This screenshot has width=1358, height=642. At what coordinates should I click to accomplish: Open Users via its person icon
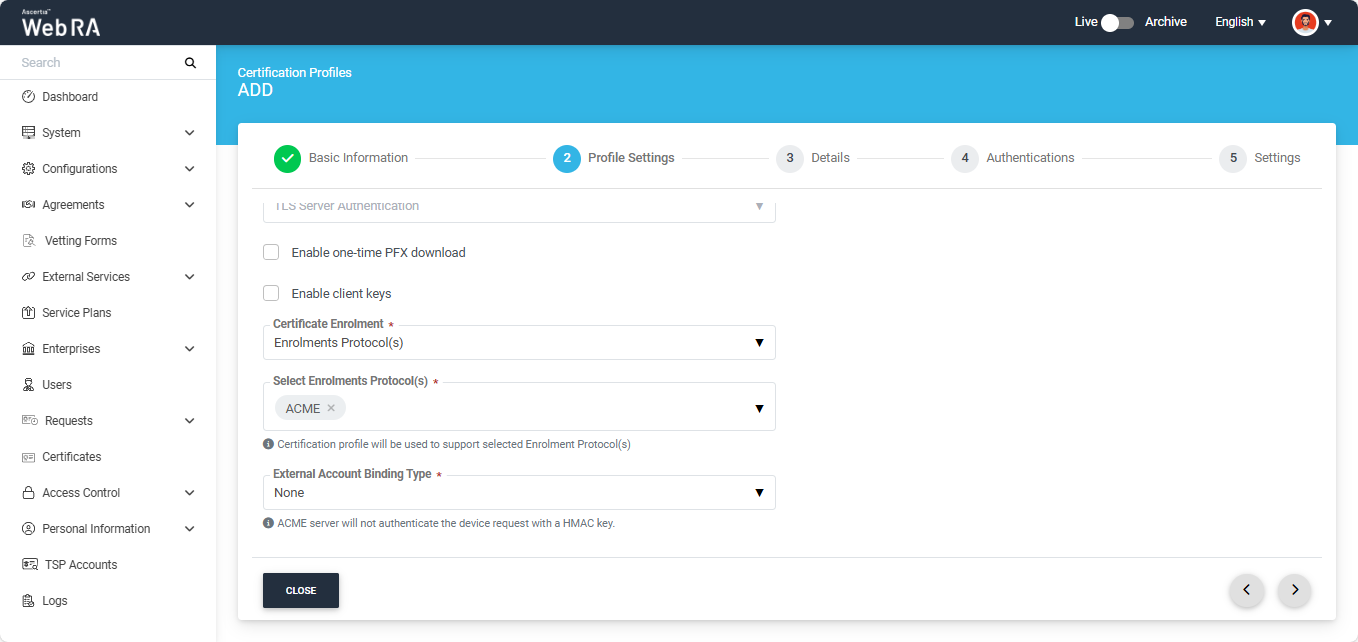pyautogui.click(x=28, y=385)
